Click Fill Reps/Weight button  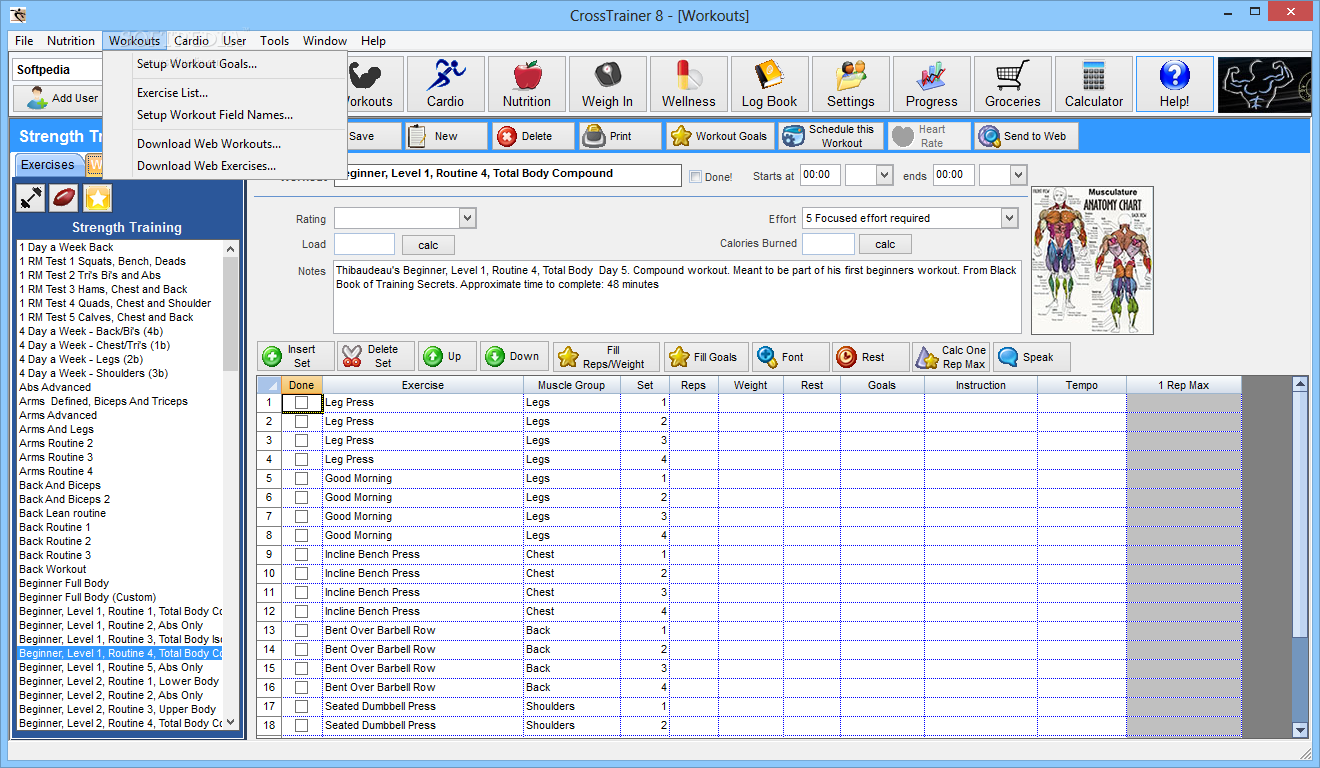pyautogui.click(x=606, y=357)
